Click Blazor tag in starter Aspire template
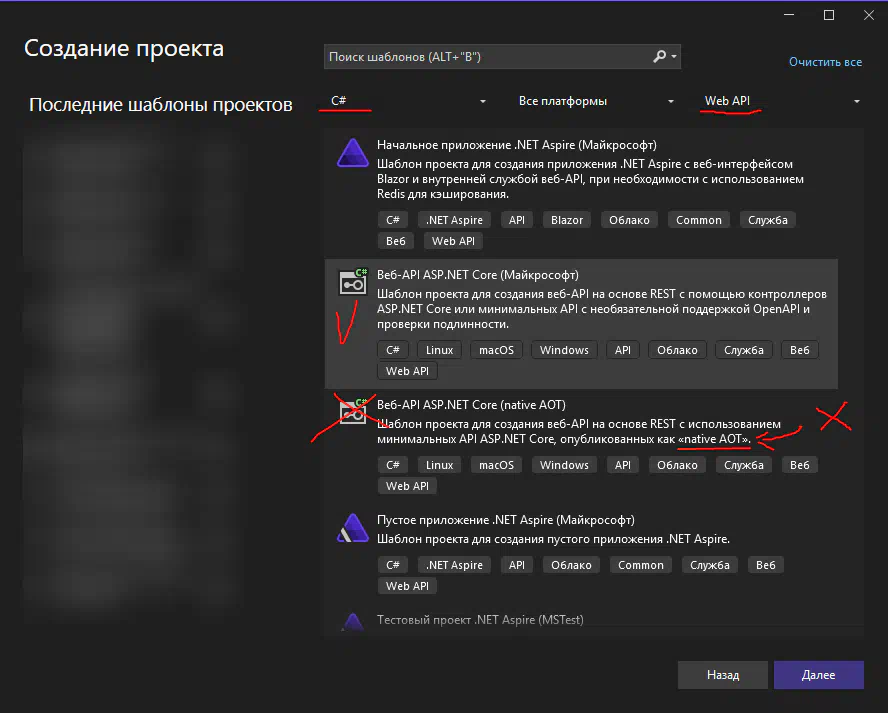The image size is (888, 713). coord(566,220)
